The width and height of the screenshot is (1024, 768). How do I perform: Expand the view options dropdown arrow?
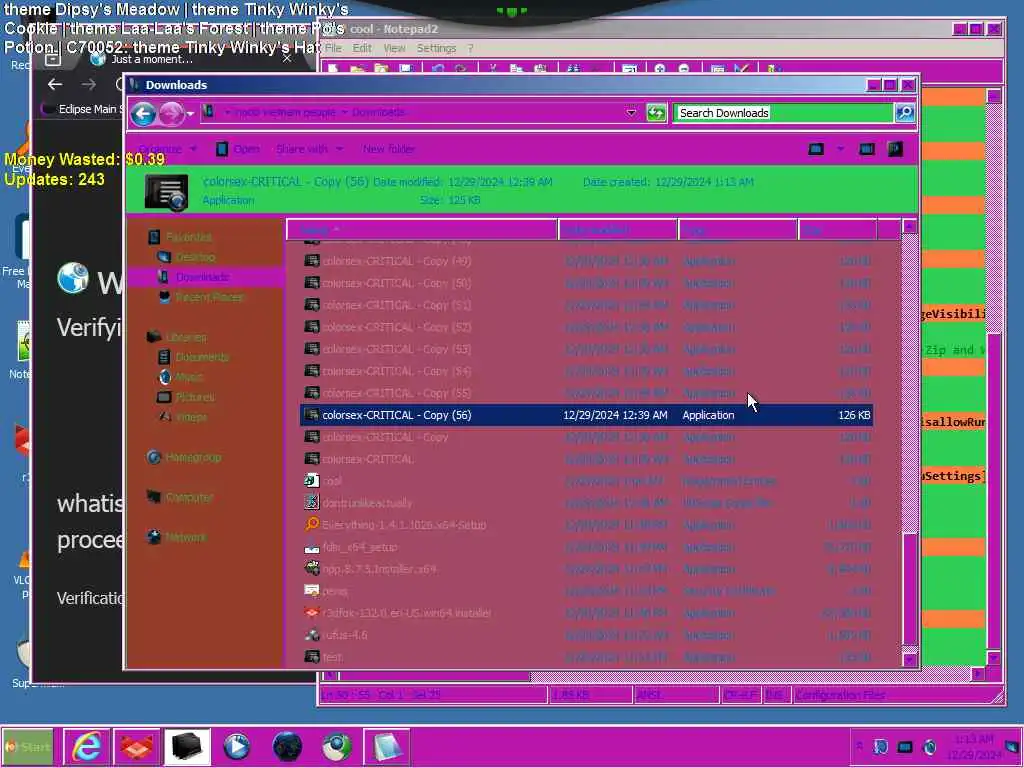tap(840, 149)
